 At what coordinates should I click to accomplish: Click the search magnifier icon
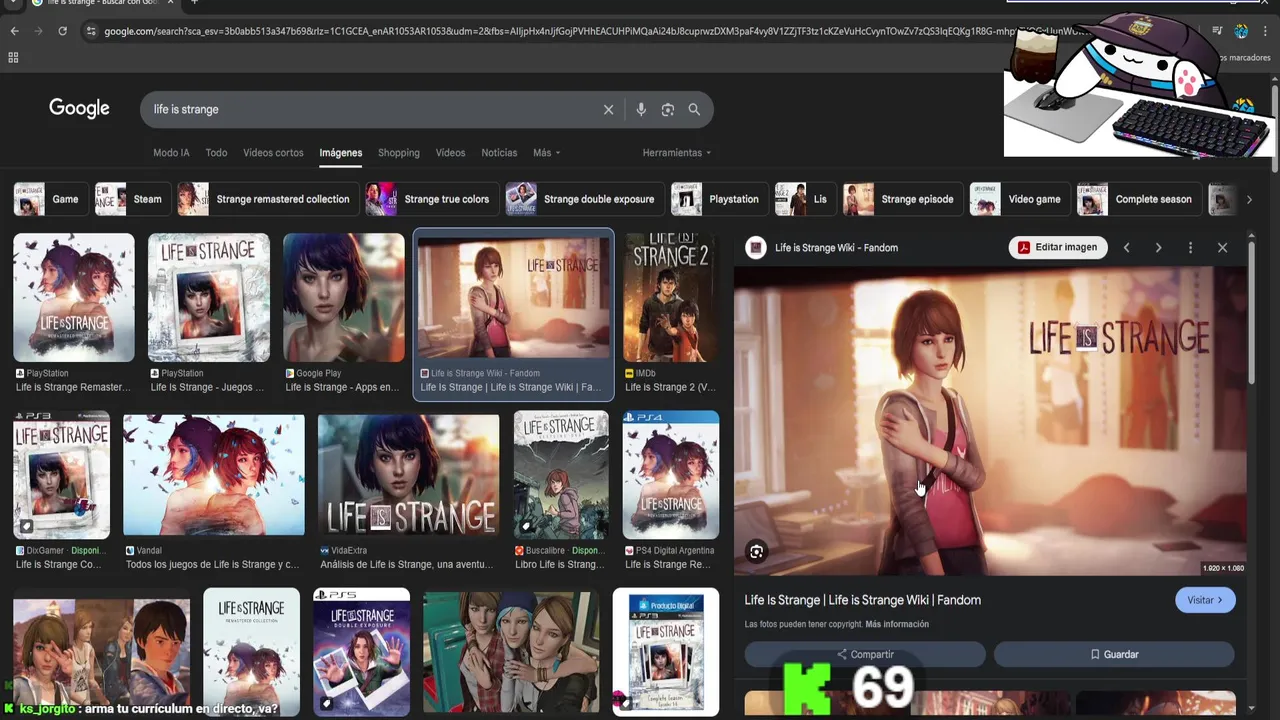pos(694,110)
